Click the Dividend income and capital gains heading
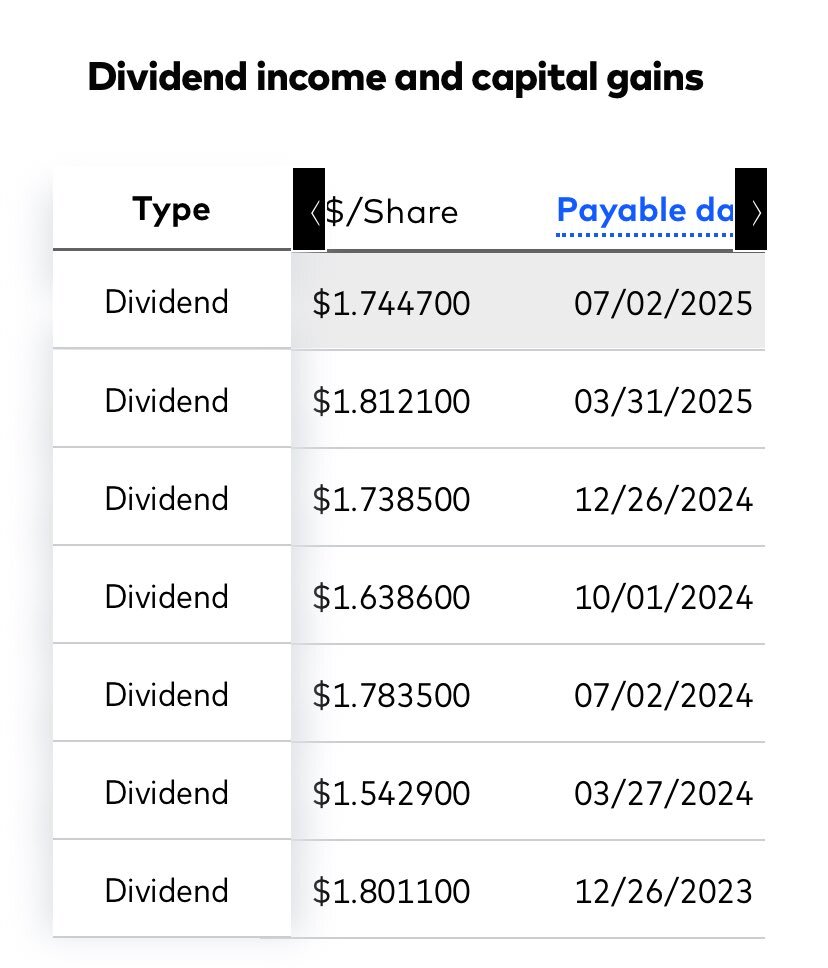Viewport: 828px width, 968px height. pyautogui.click(x=396, y=78)
